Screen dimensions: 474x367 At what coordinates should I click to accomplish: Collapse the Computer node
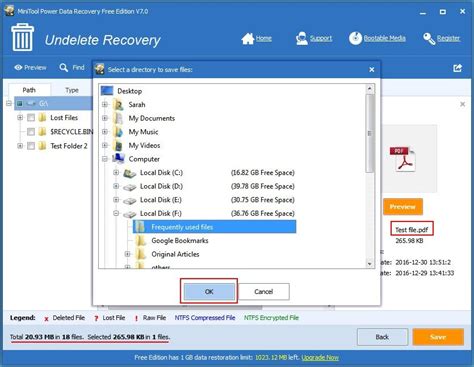click(x=105, y=159)
